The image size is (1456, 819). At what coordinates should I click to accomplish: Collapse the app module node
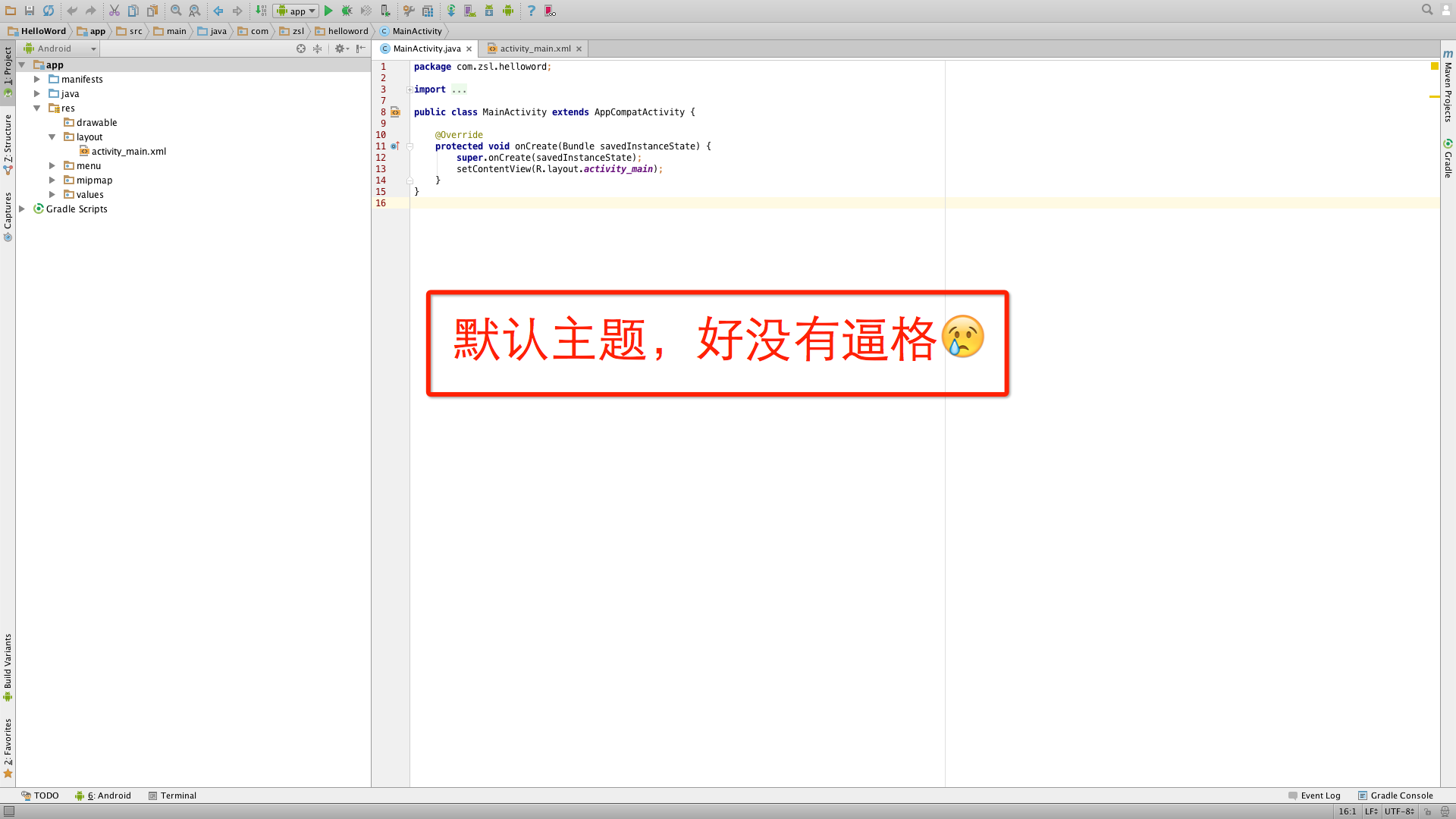(22, 65)
